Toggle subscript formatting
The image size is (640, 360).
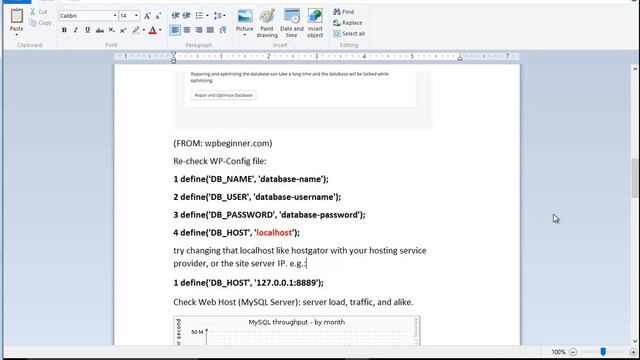click(x=111, y=30)
